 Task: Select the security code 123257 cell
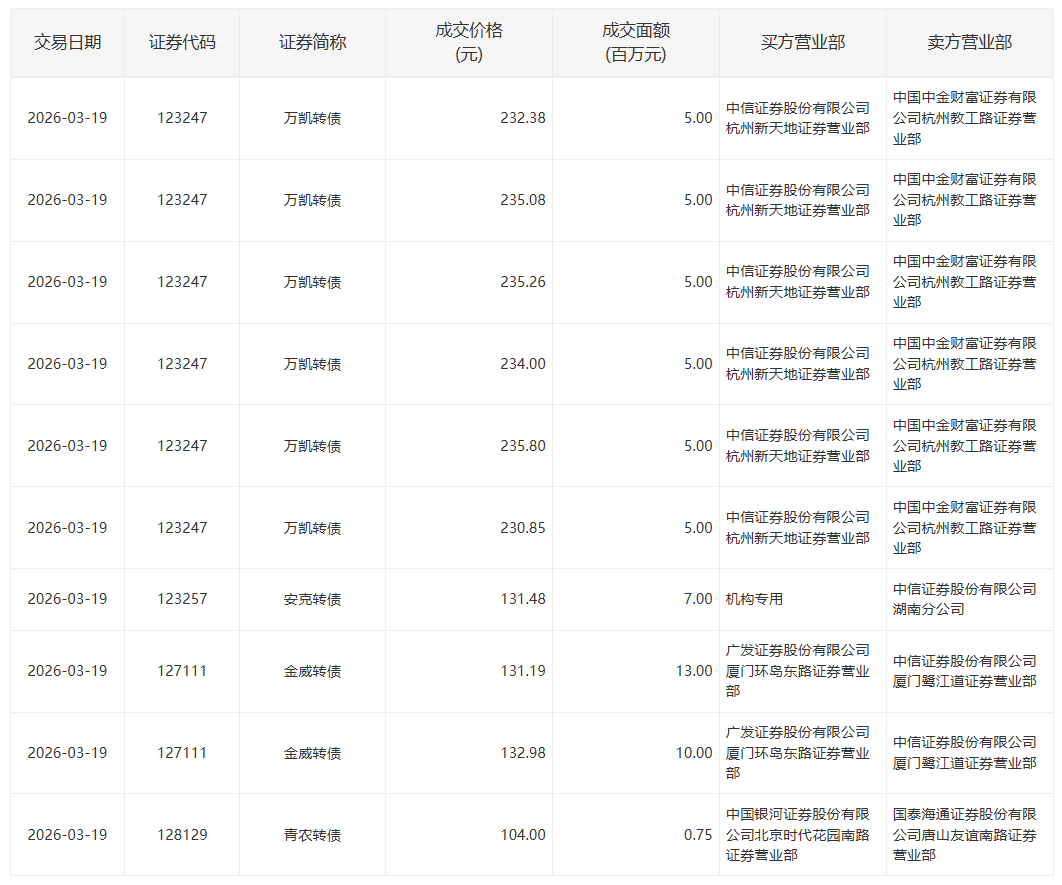181,599
